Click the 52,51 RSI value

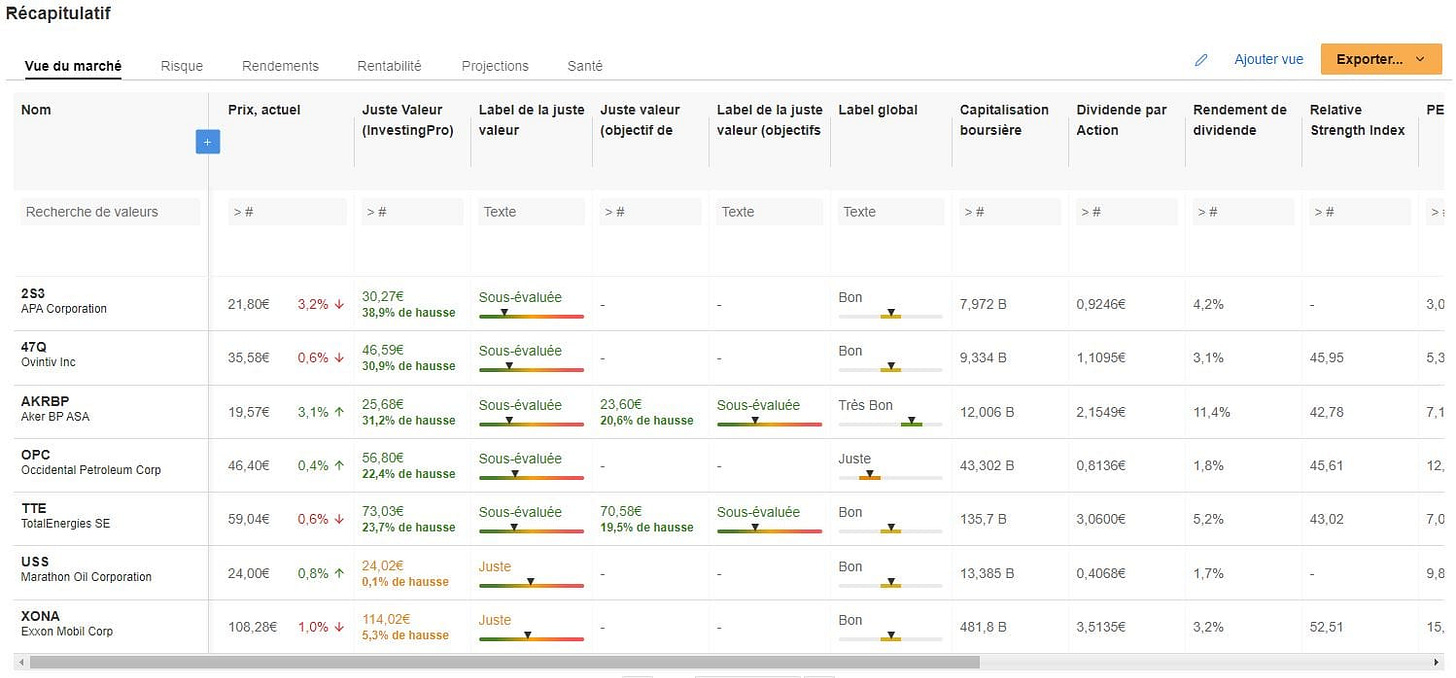click(1326, 627)
